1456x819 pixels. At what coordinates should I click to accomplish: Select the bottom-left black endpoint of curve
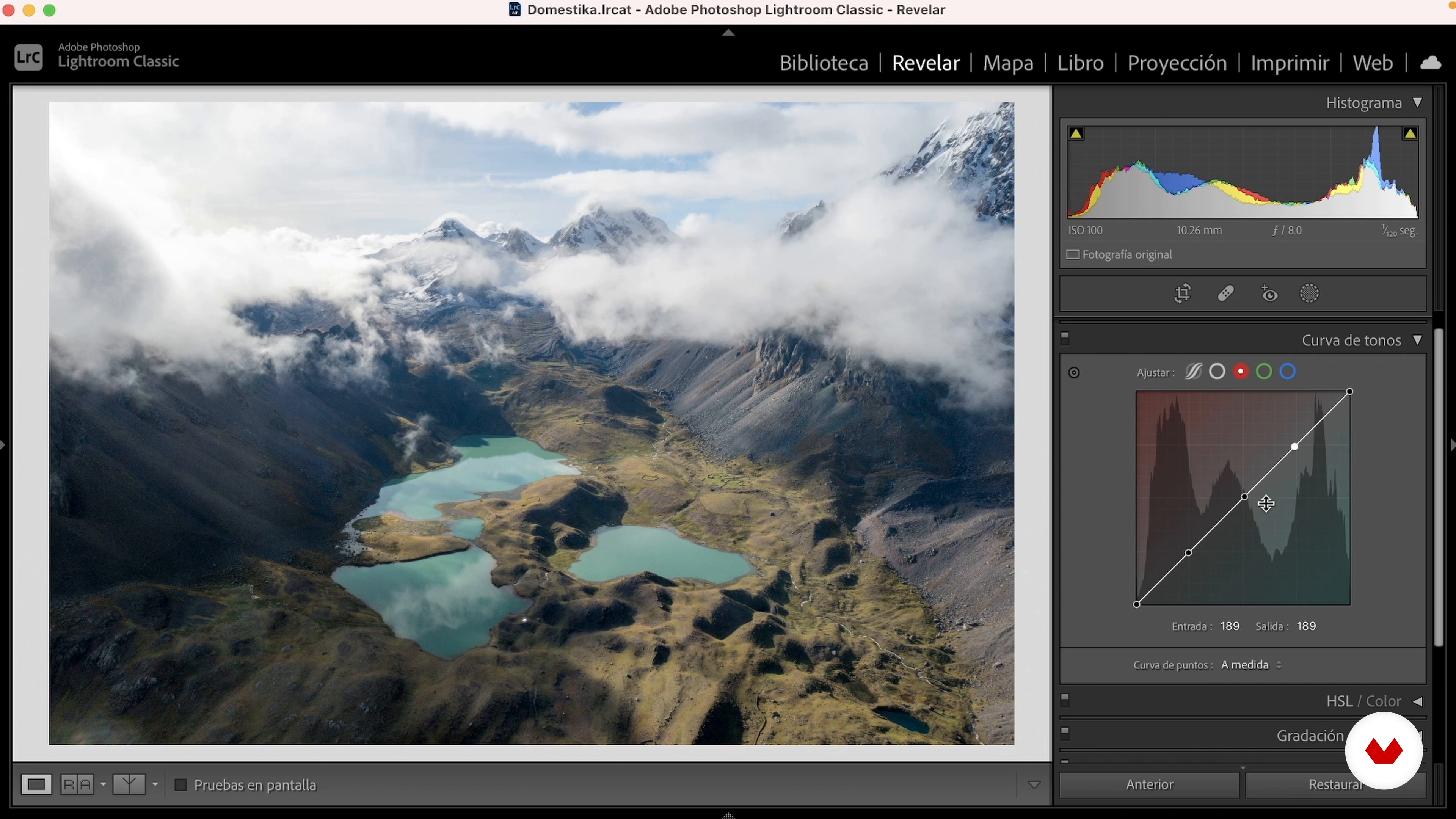click(x=1137, y=604)
